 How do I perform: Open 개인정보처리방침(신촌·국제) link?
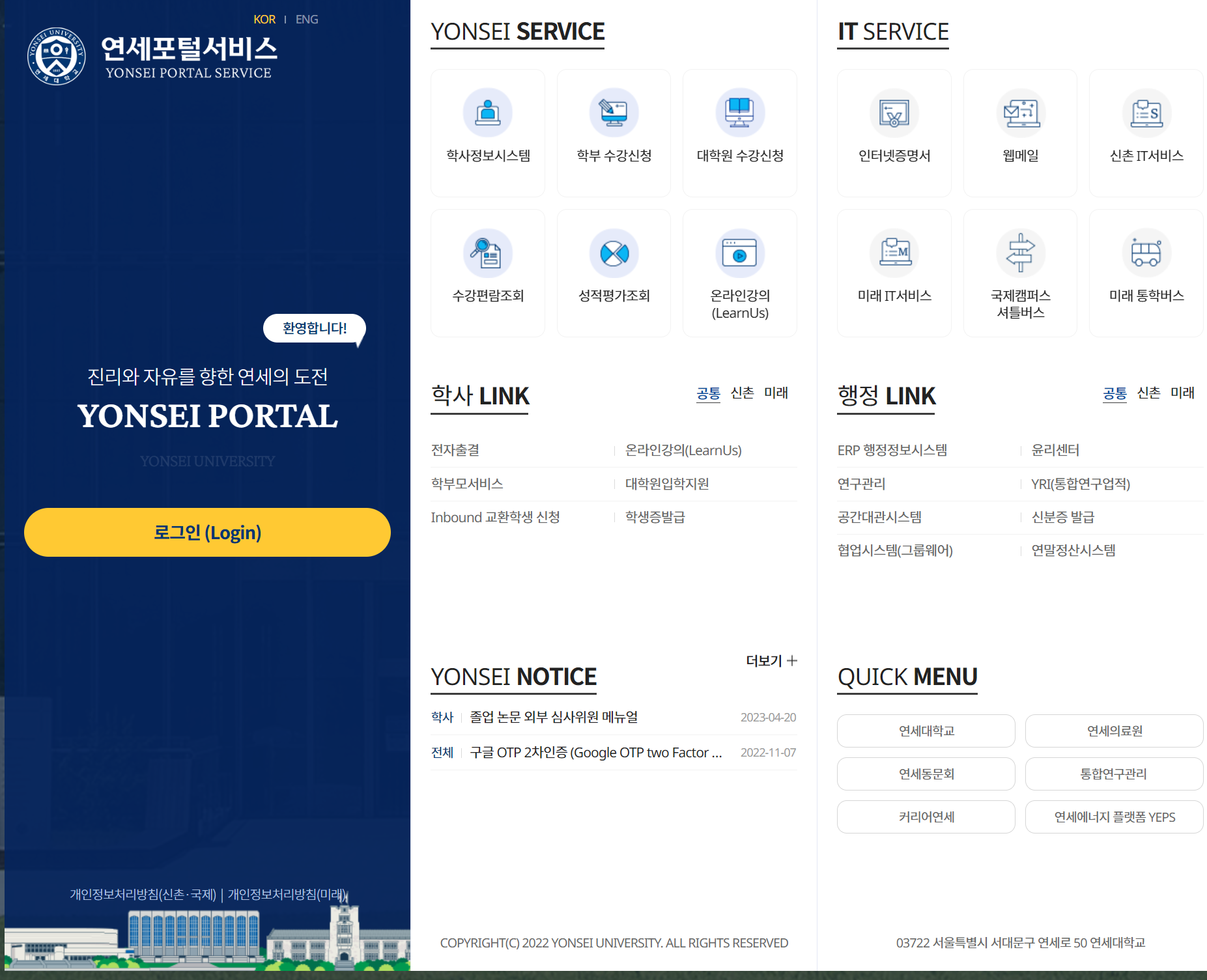tap(143, 894)
